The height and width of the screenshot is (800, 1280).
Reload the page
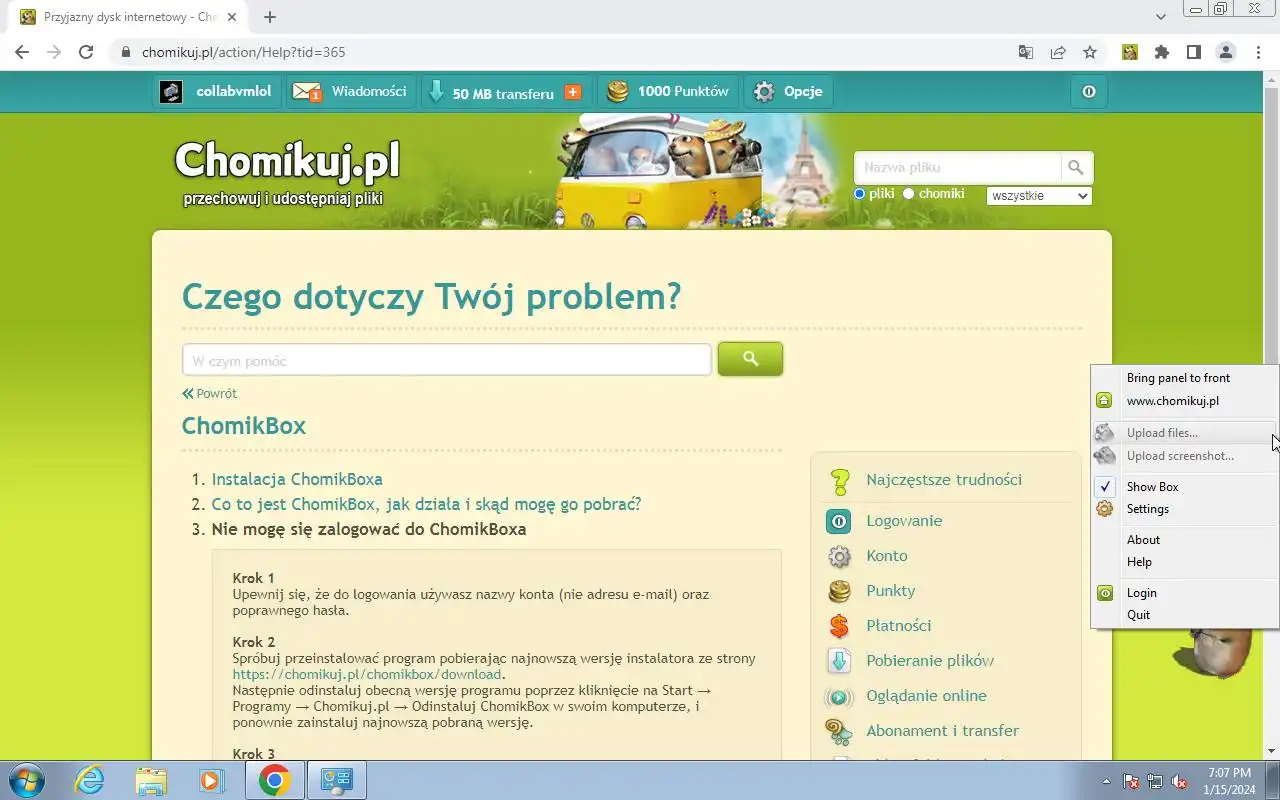tap(86, 52)
